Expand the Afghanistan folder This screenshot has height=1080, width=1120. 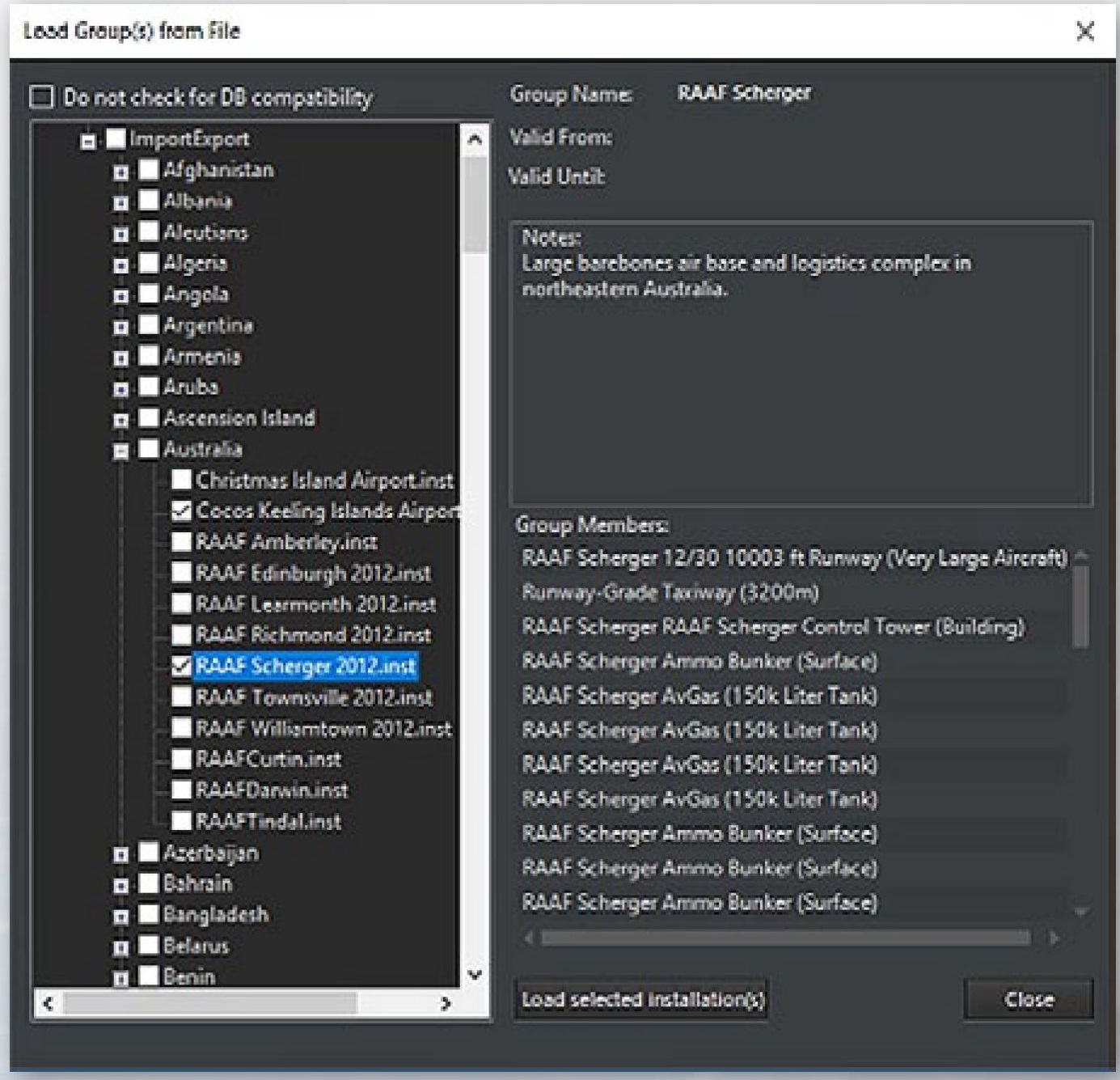click(120, 172)
